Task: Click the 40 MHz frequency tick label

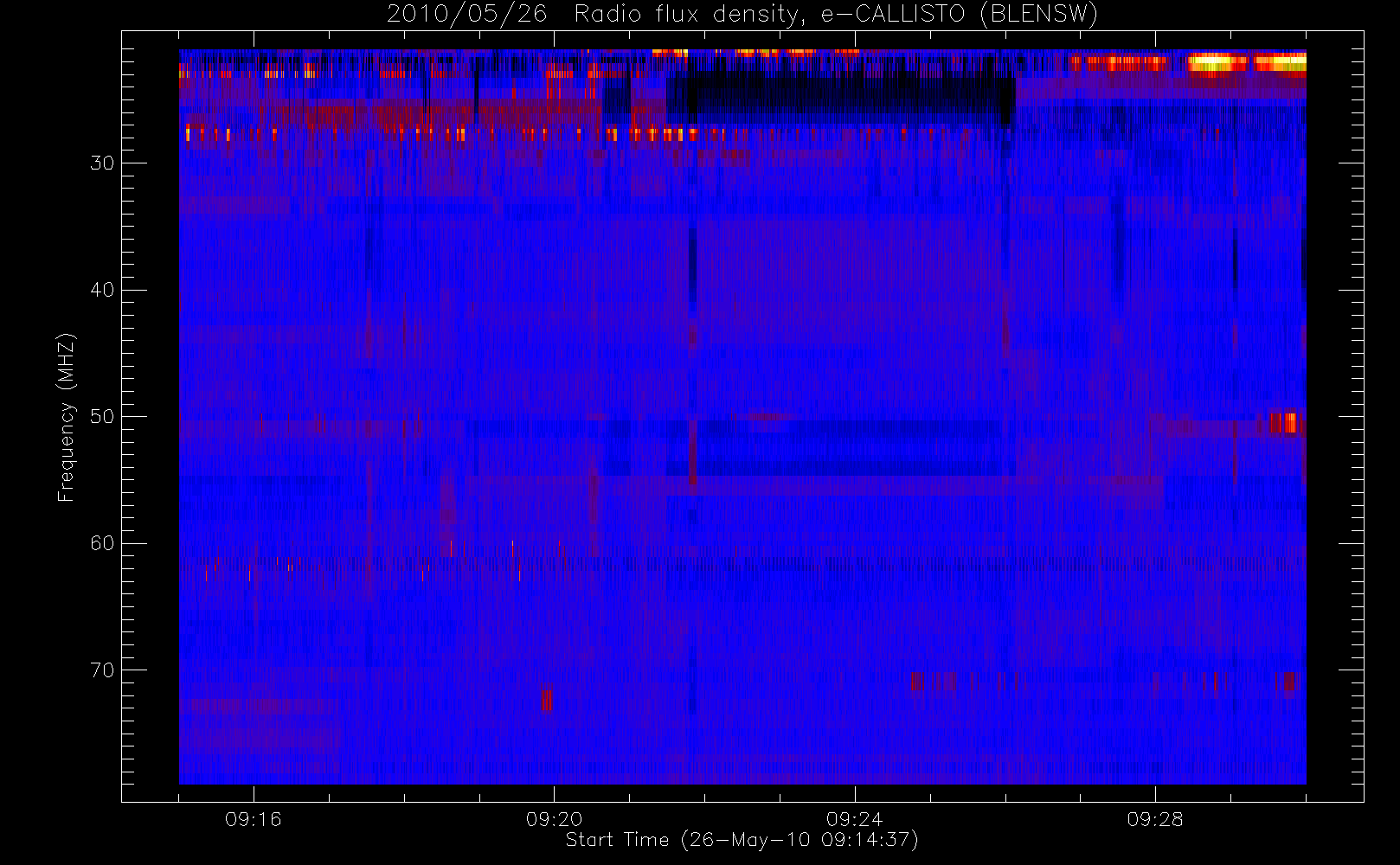Action: click(101, 290)
